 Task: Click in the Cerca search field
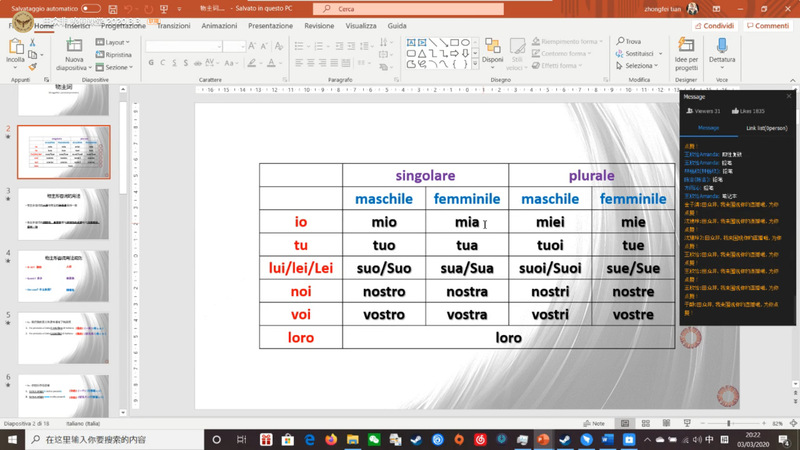[x=408, y=9]
